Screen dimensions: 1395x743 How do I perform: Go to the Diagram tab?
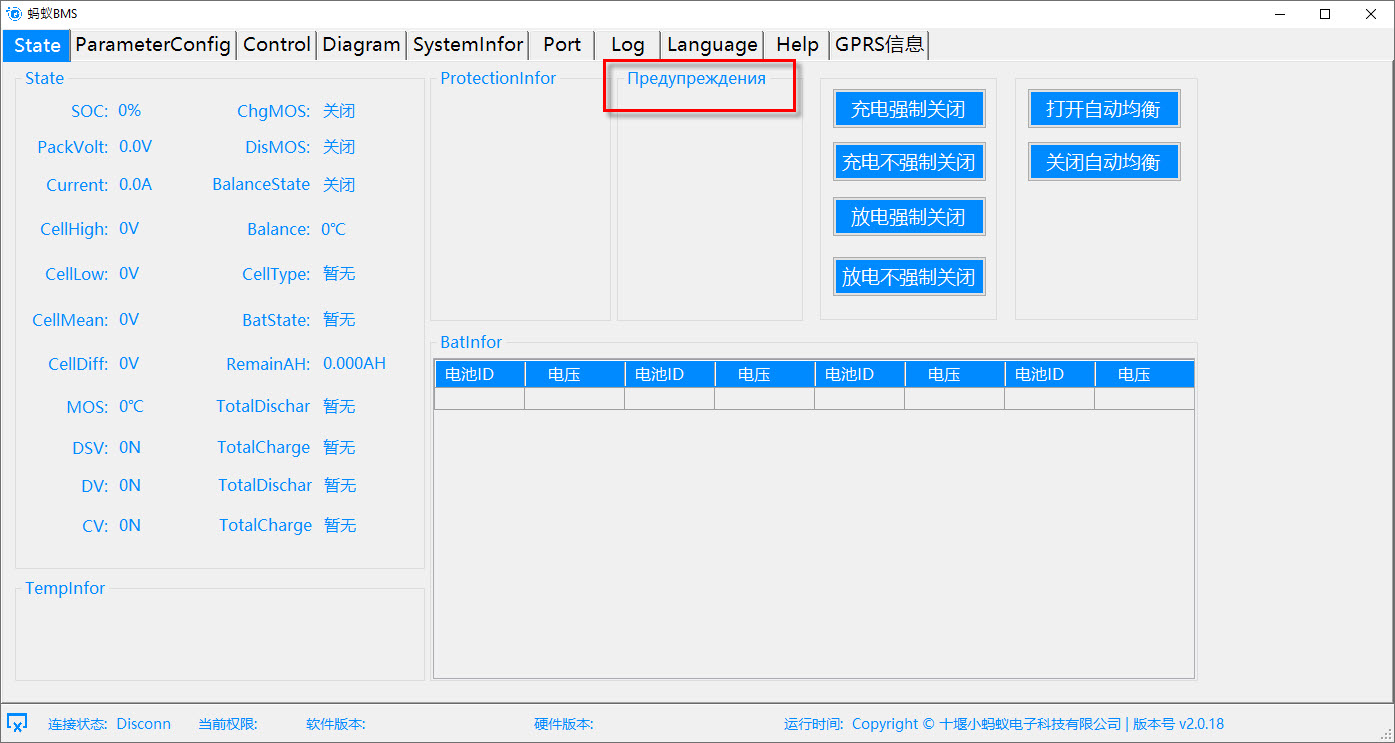pyautogui.click(x=361, y=45)
